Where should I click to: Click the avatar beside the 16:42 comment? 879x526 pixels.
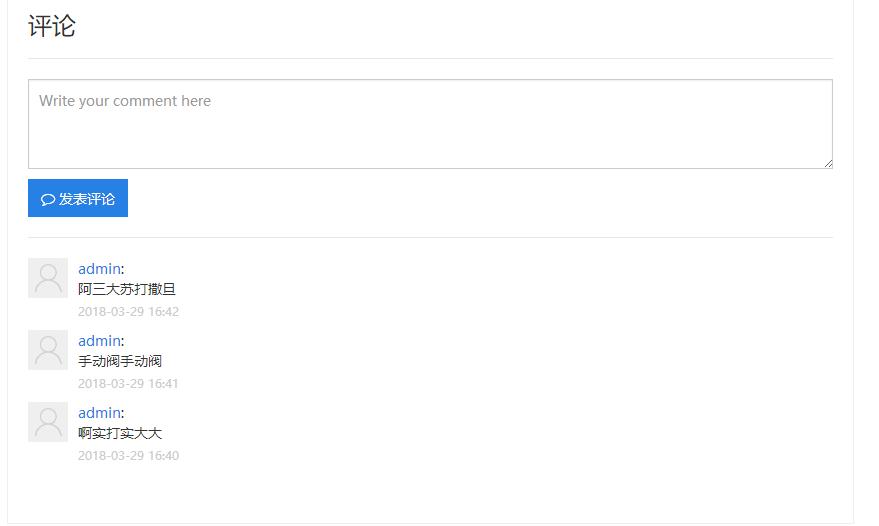(48, 278)
